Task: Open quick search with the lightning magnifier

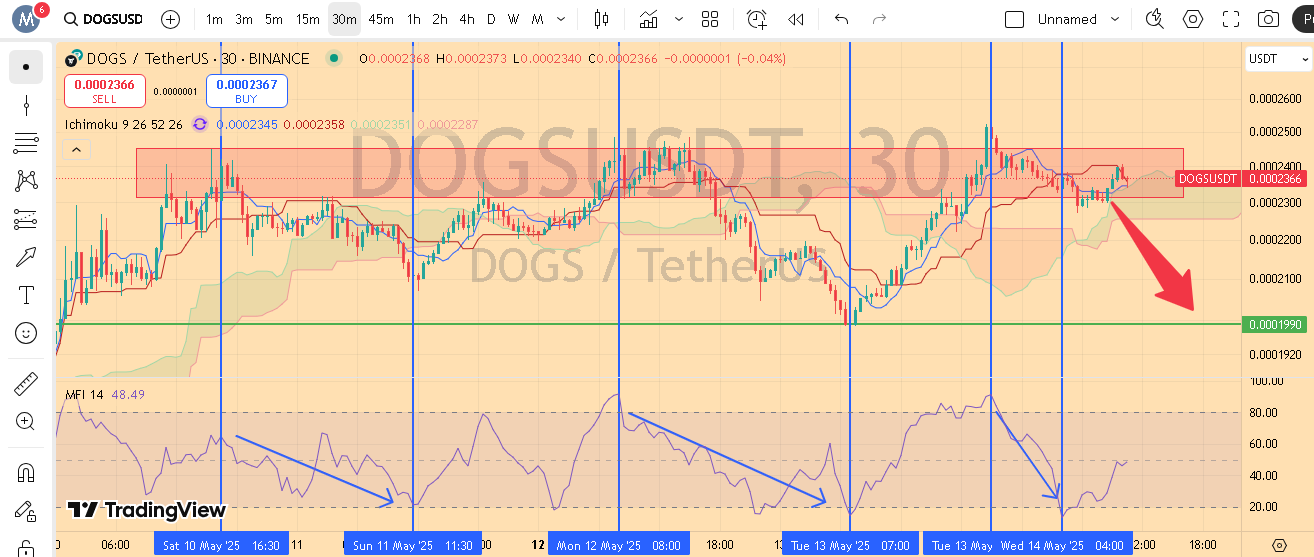Action: coord(1156,19)
